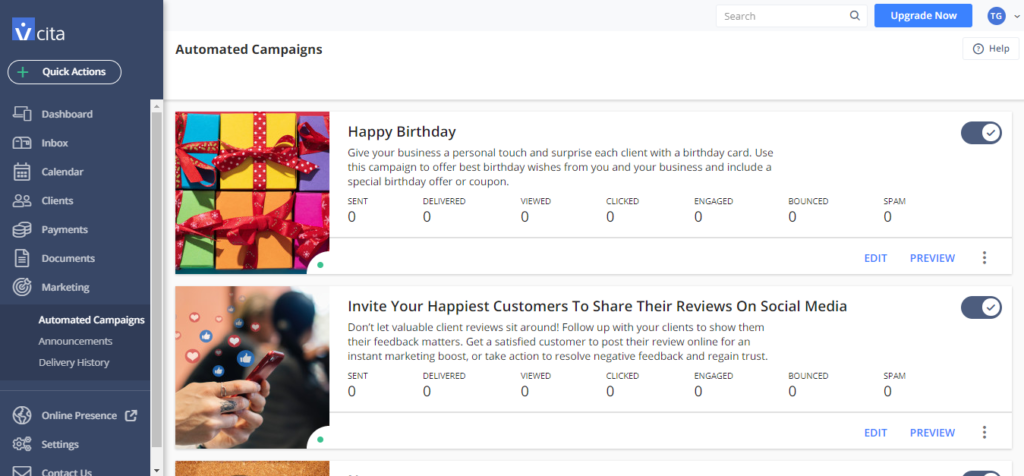Edit the Share Reviews campaign
This screenshot has width=1024, height=476.
(x=875, y=432)
